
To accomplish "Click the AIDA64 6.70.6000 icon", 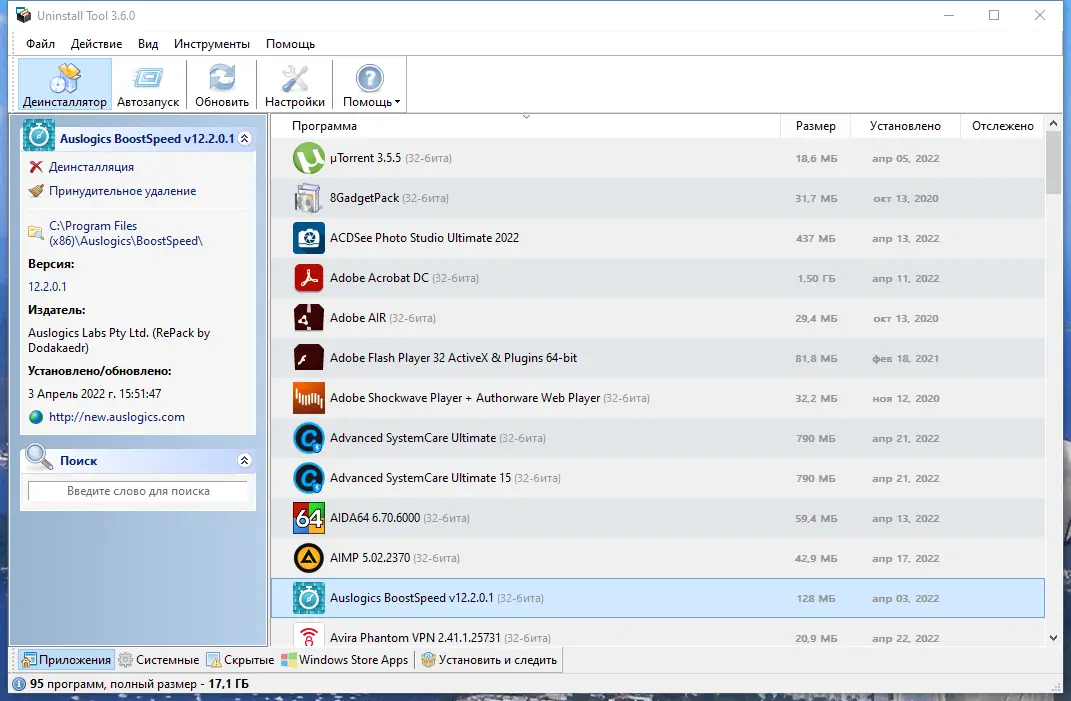I will pos(309,518).
